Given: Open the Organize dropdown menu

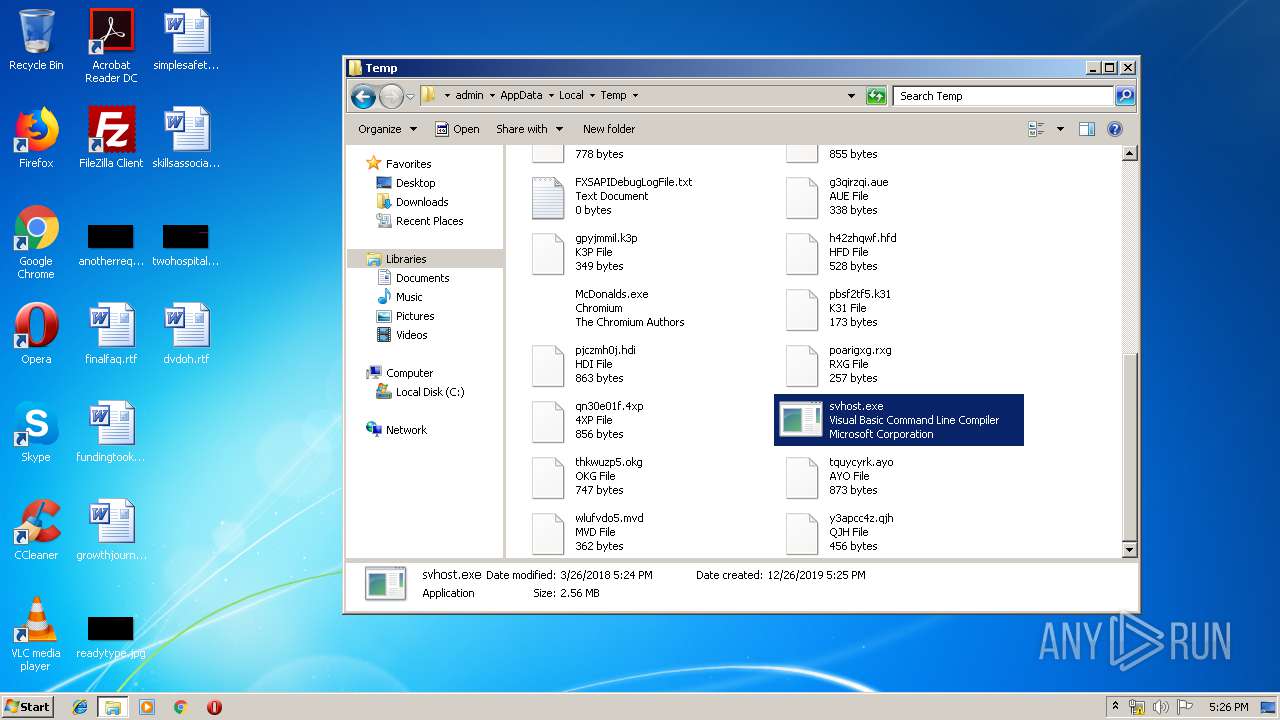Looking at the screenshot, I should 387,129.
